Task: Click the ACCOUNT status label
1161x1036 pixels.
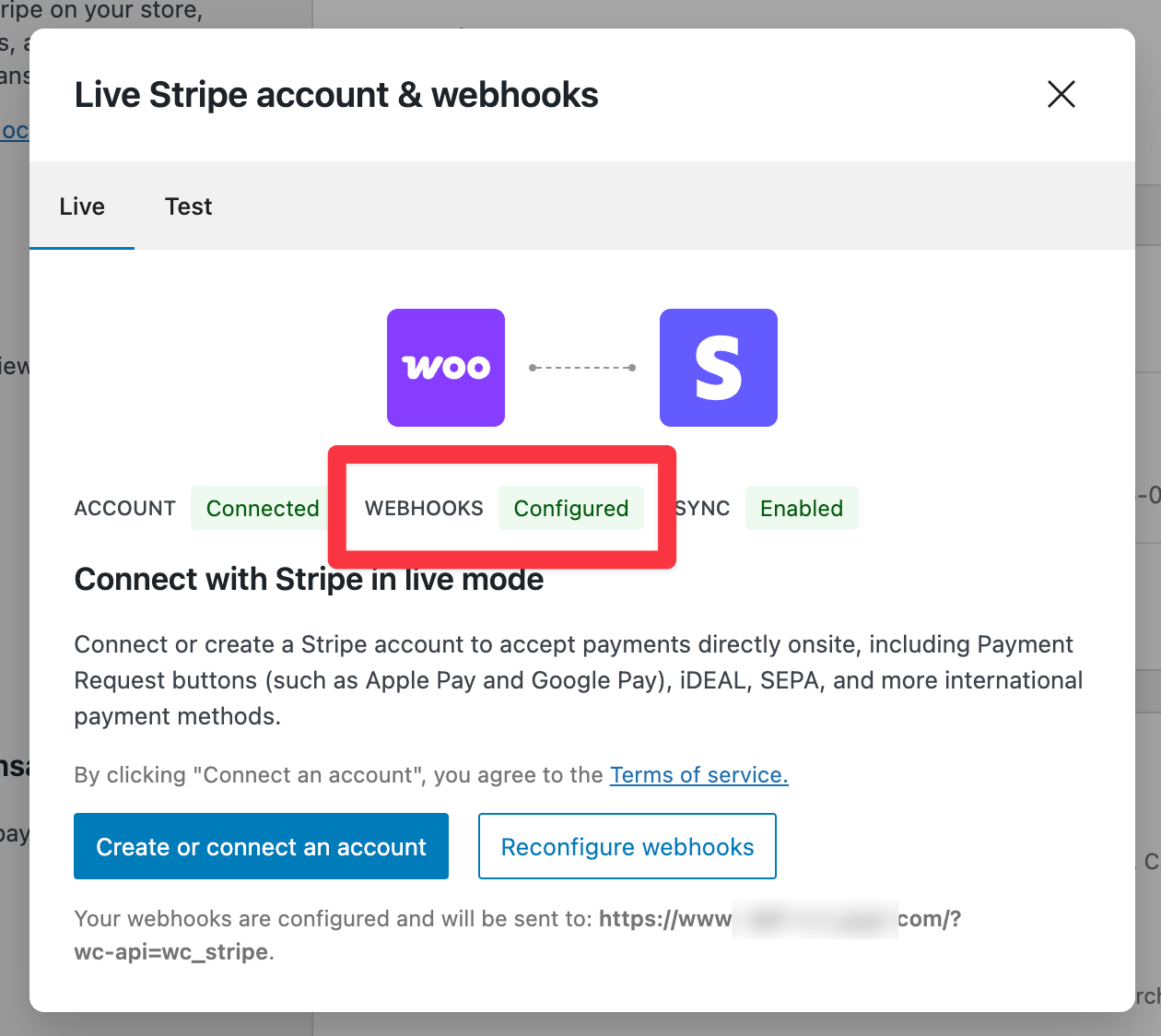Action: click(124, 508)
